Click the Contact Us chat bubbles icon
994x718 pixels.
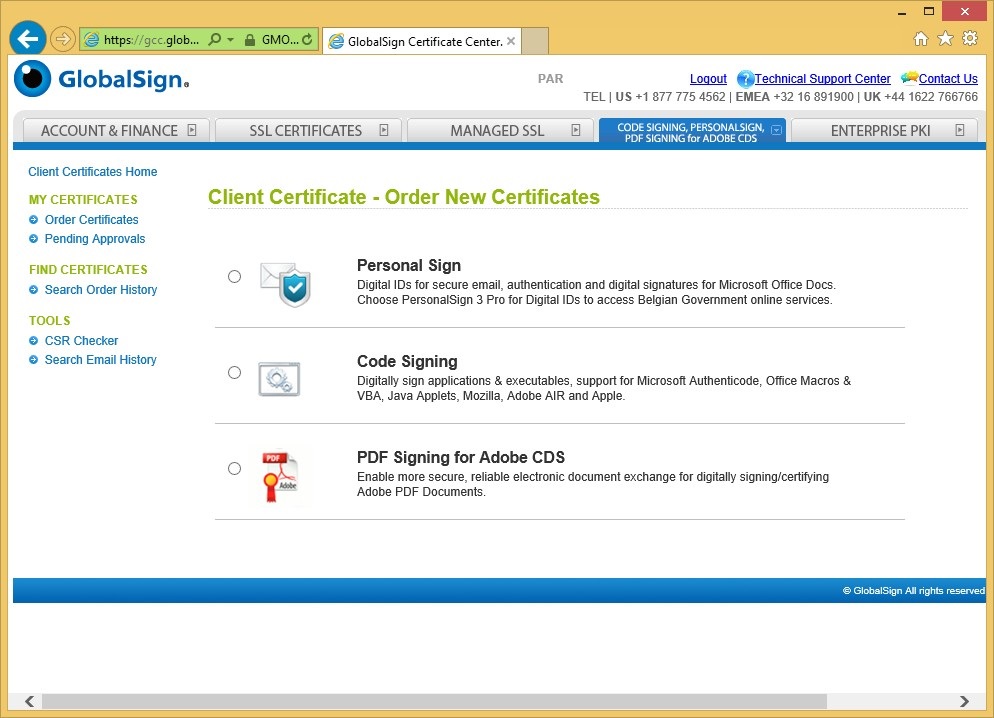909,78
